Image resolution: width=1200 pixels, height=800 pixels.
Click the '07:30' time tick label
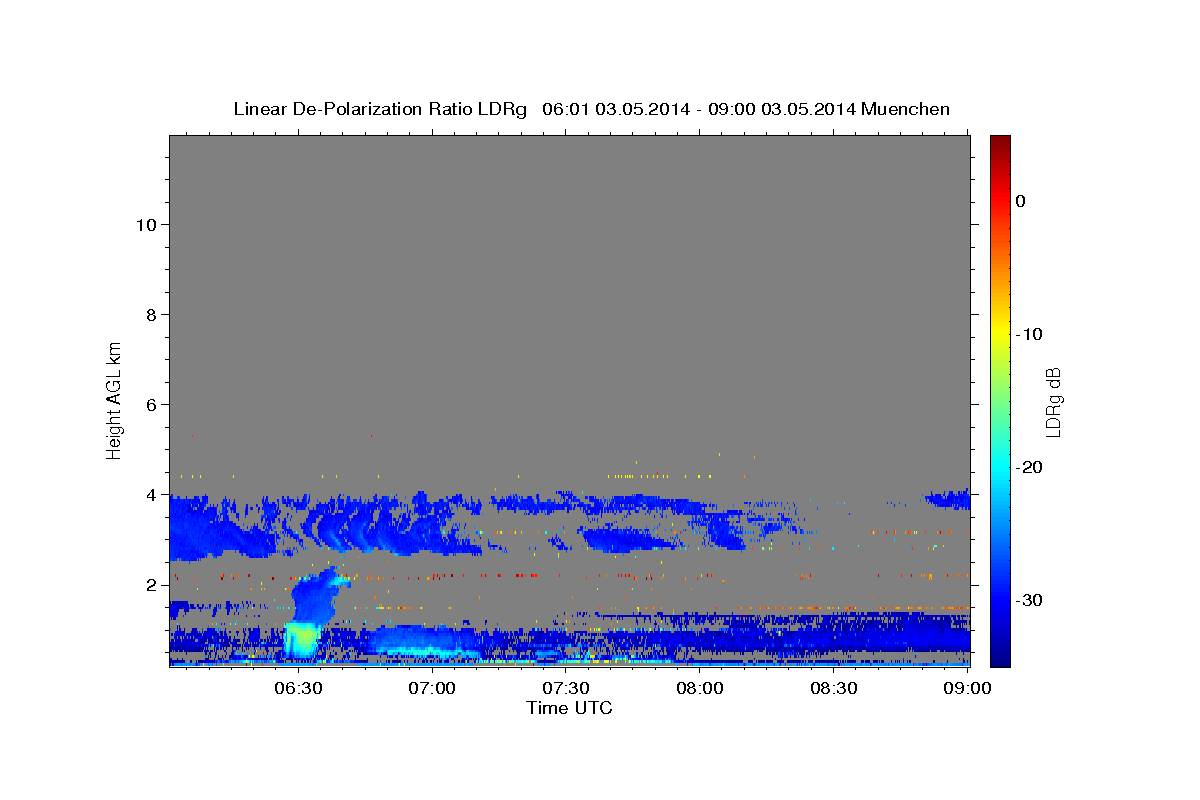pos(566,688)
